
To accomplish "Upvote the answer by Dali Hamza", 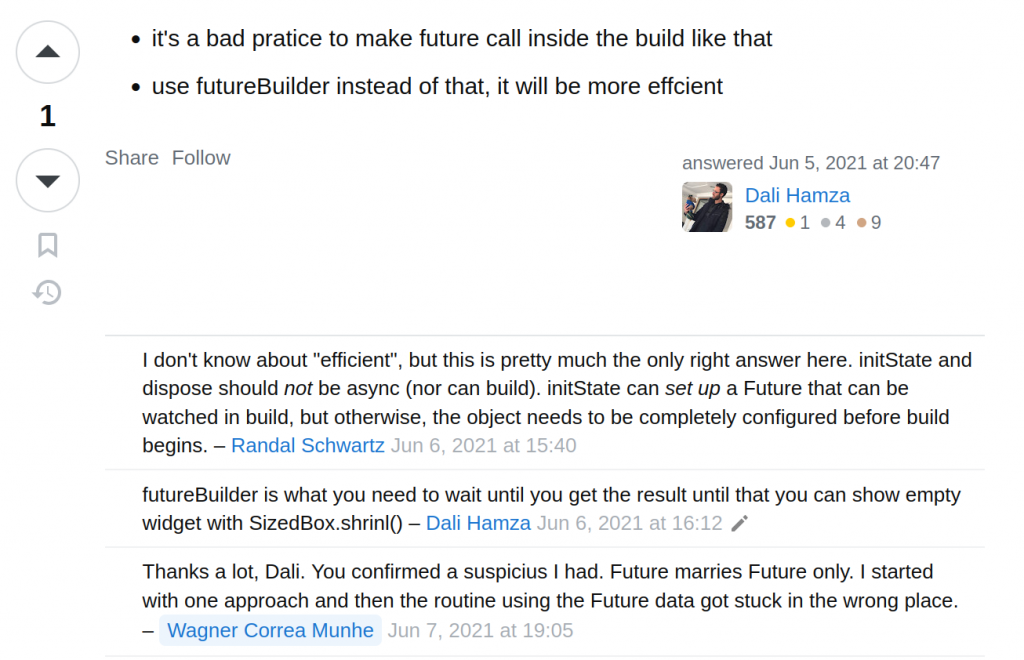I will tap(47, 52).
